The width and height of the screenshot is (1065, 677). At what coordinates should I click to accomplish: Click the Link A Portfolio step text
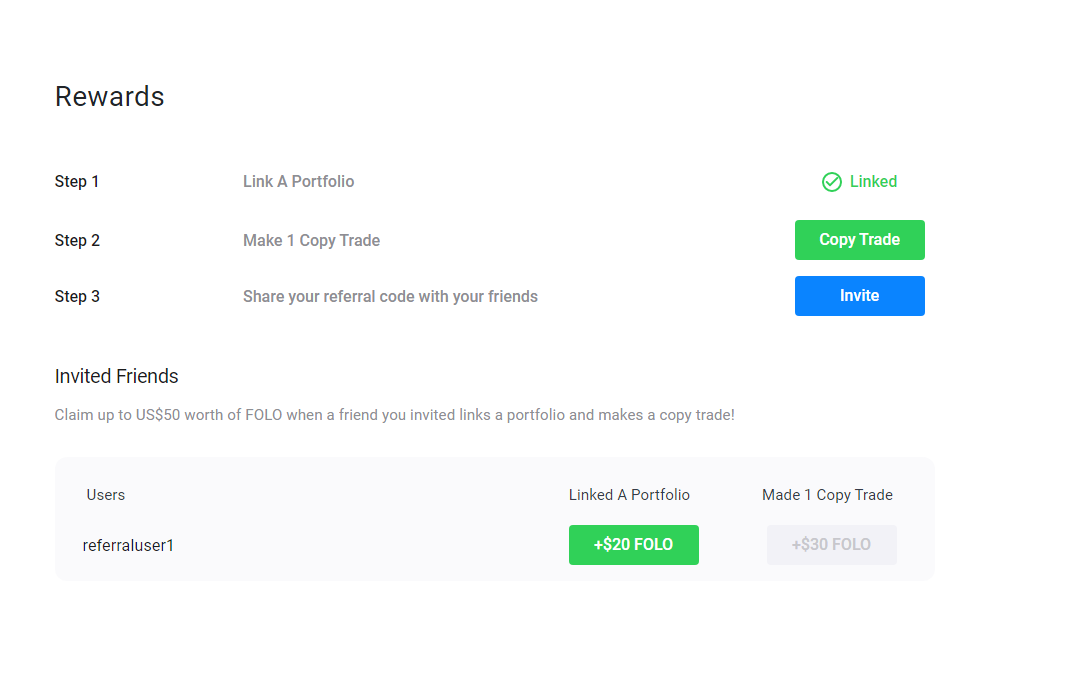click(x=299, y=181)
